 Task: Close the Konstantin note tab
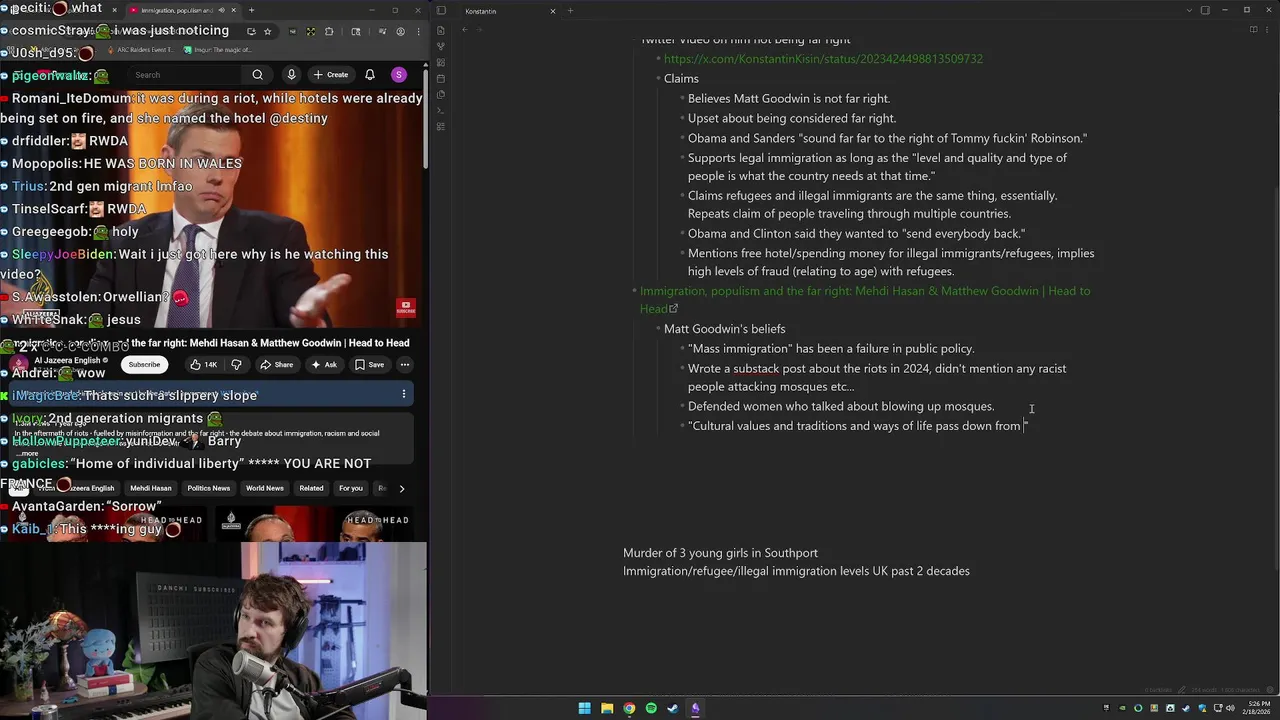[x=552, y=11]
